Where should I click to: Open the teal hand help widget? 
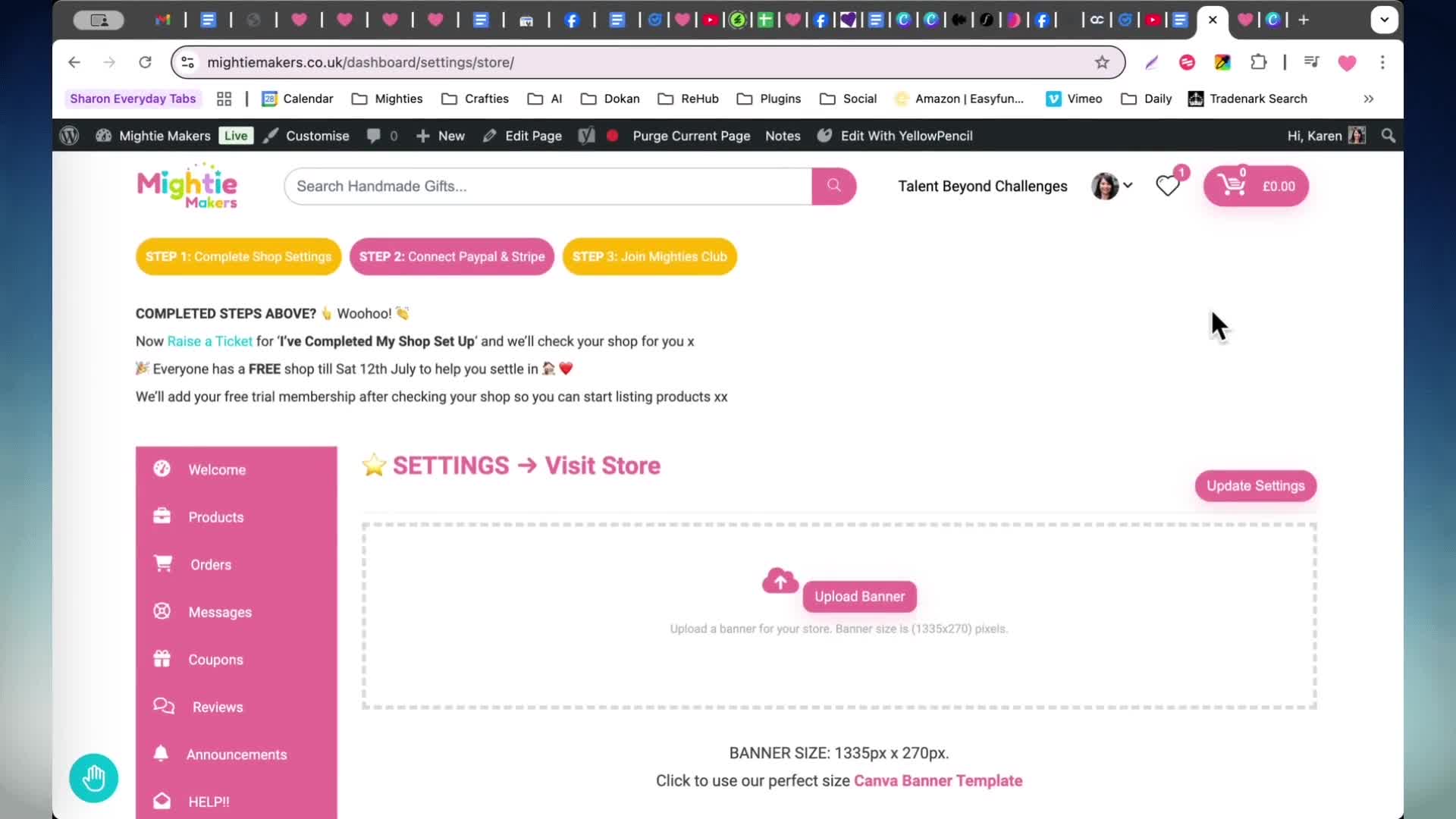pos(93,777)
